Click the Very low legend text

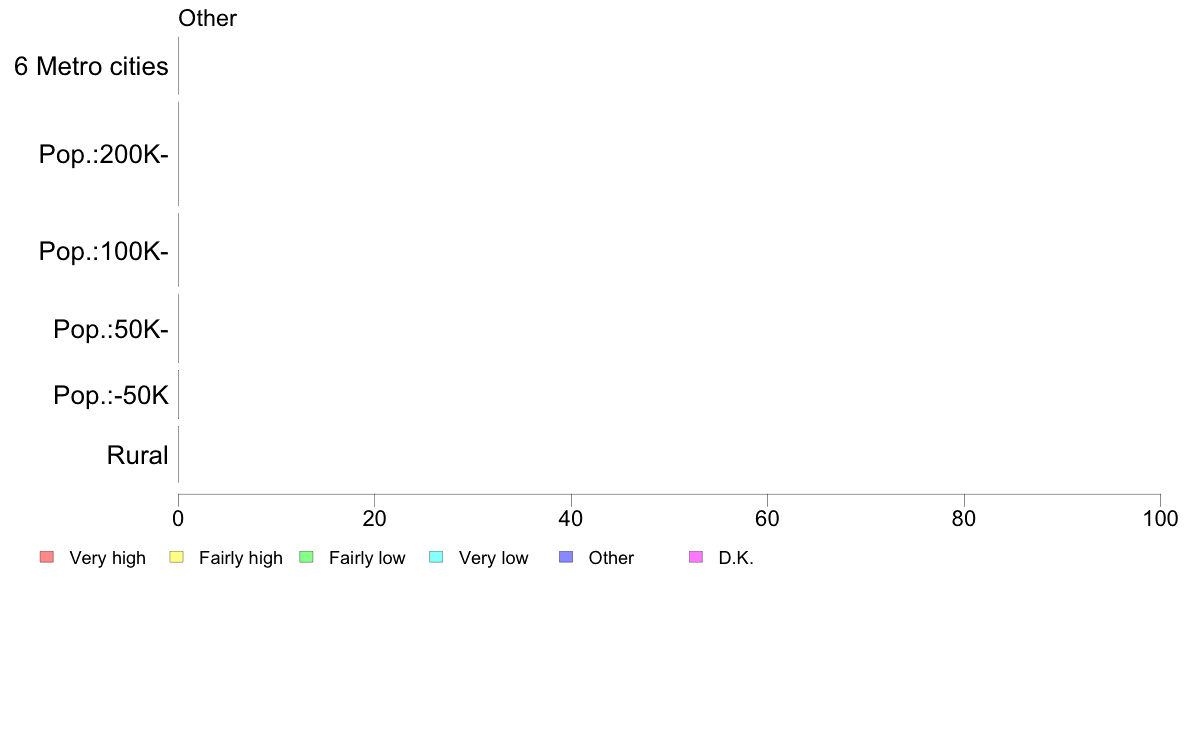pyautogui.click(x=493, y=558)
